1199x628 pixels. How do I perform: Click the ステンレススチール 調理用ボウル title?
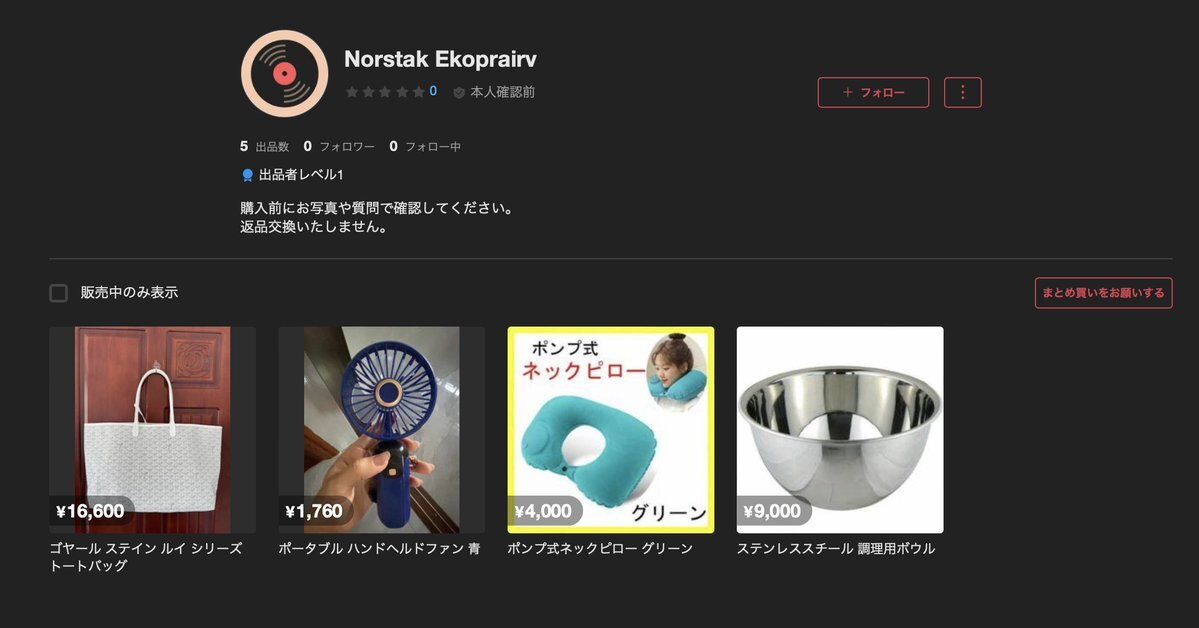836,548
